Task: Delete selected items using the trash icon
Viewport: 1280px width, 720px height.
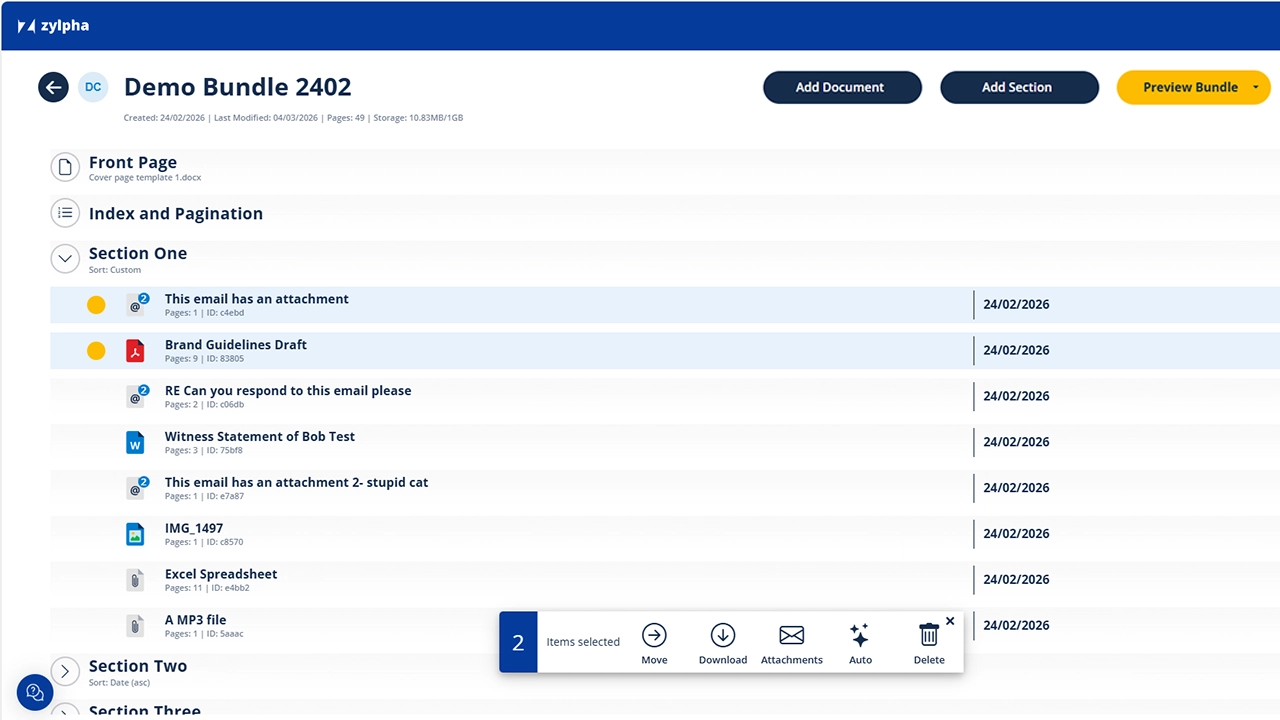Action: point(928,635)
